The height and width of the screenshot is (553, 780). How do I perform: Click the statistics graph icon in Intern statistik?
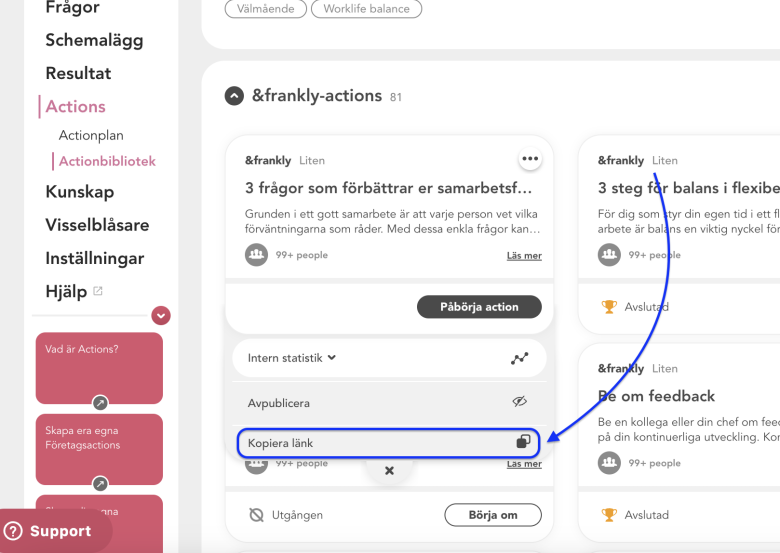click(x=520, y=358)
